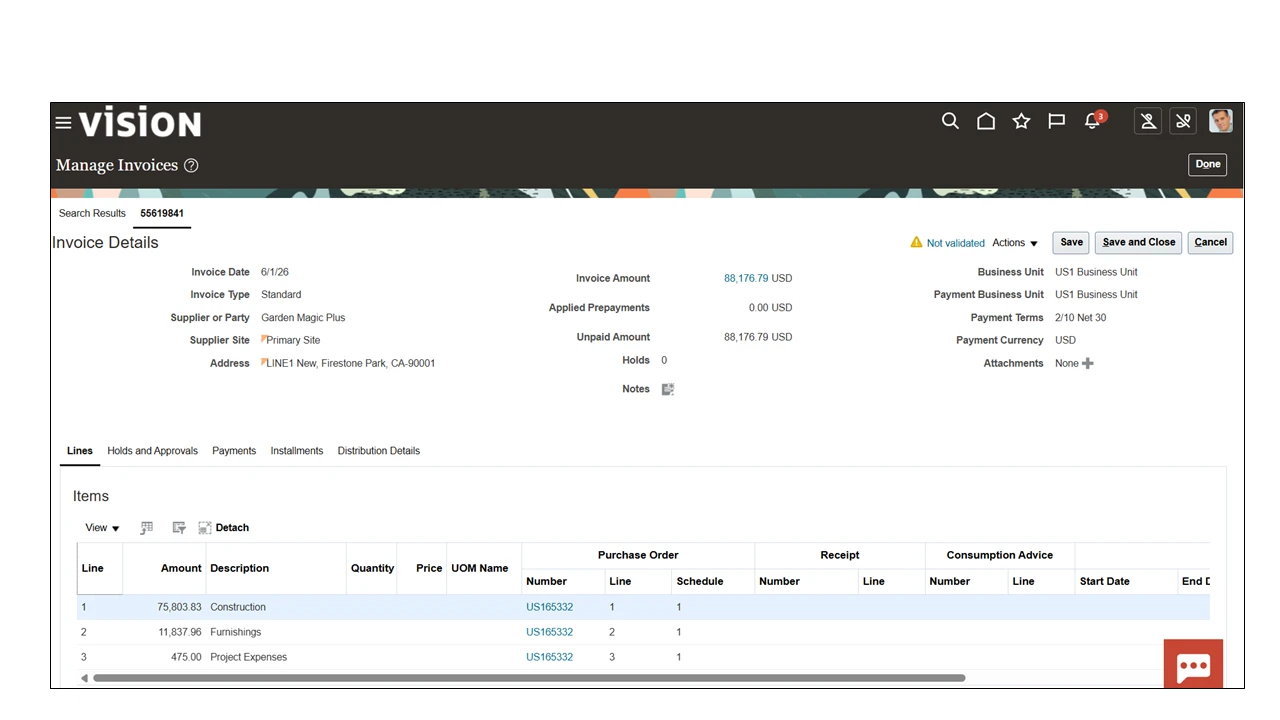1280x720 pixels.
Task: Click the Description column header
Action: 276,568
